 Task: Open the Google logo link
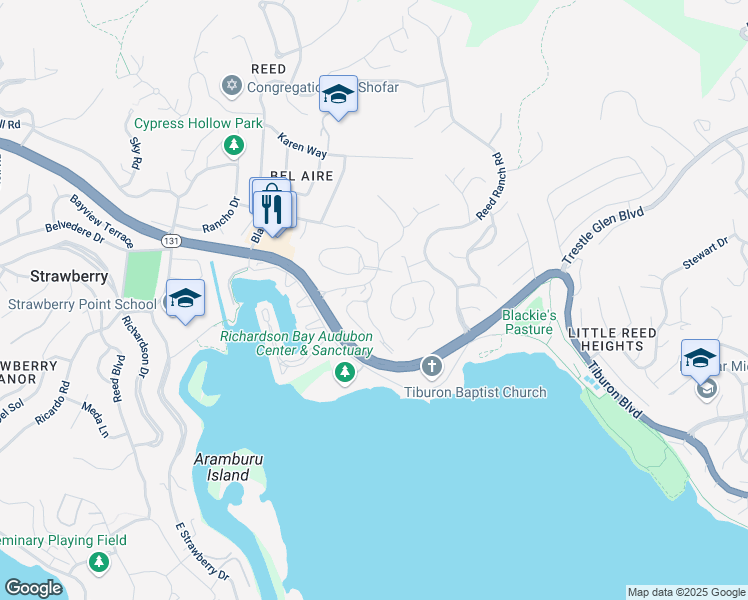pos(33,588)
